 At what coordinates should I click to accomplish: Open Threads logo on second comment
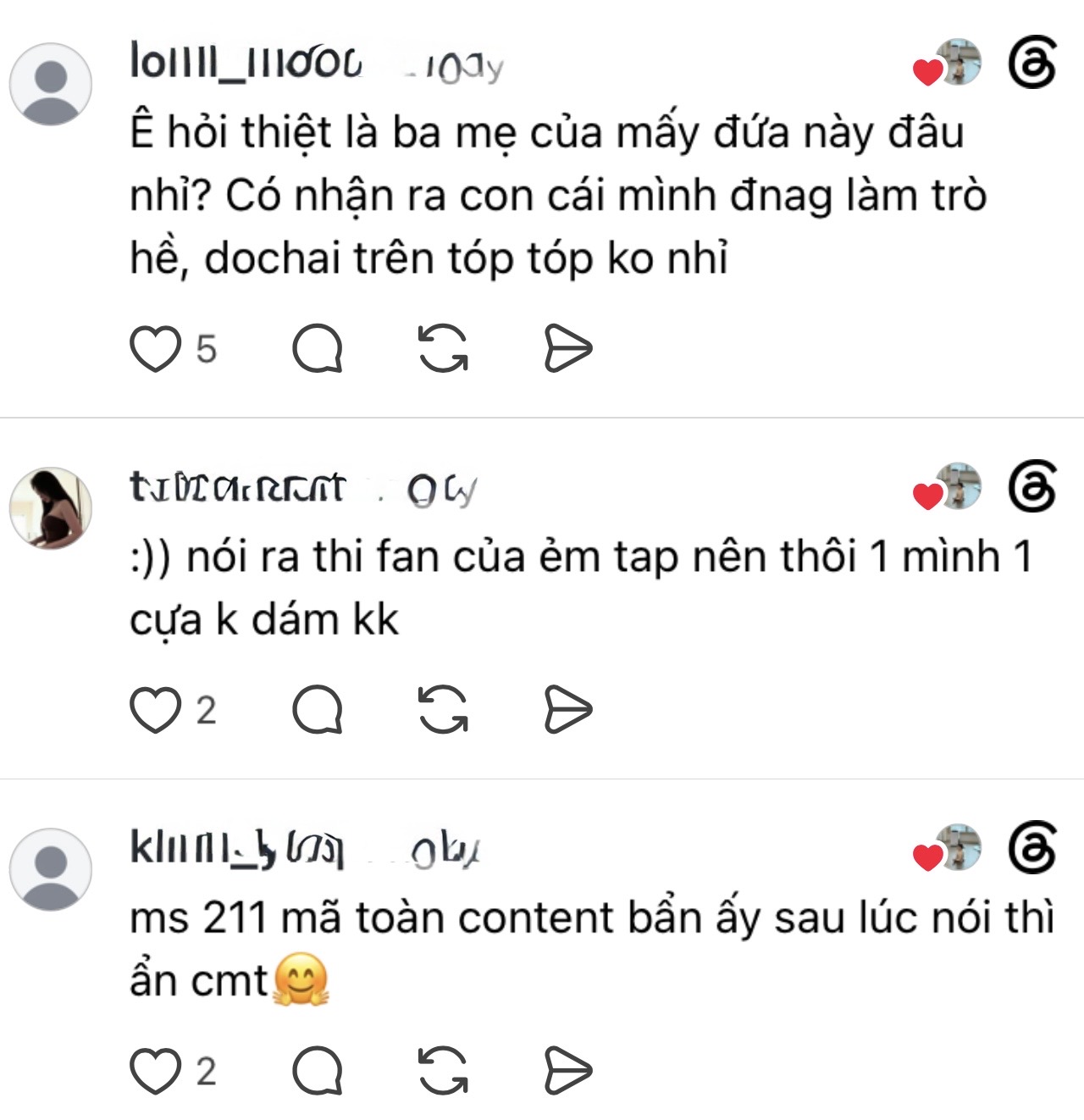pyautogui.click(x=1033, y=487)
